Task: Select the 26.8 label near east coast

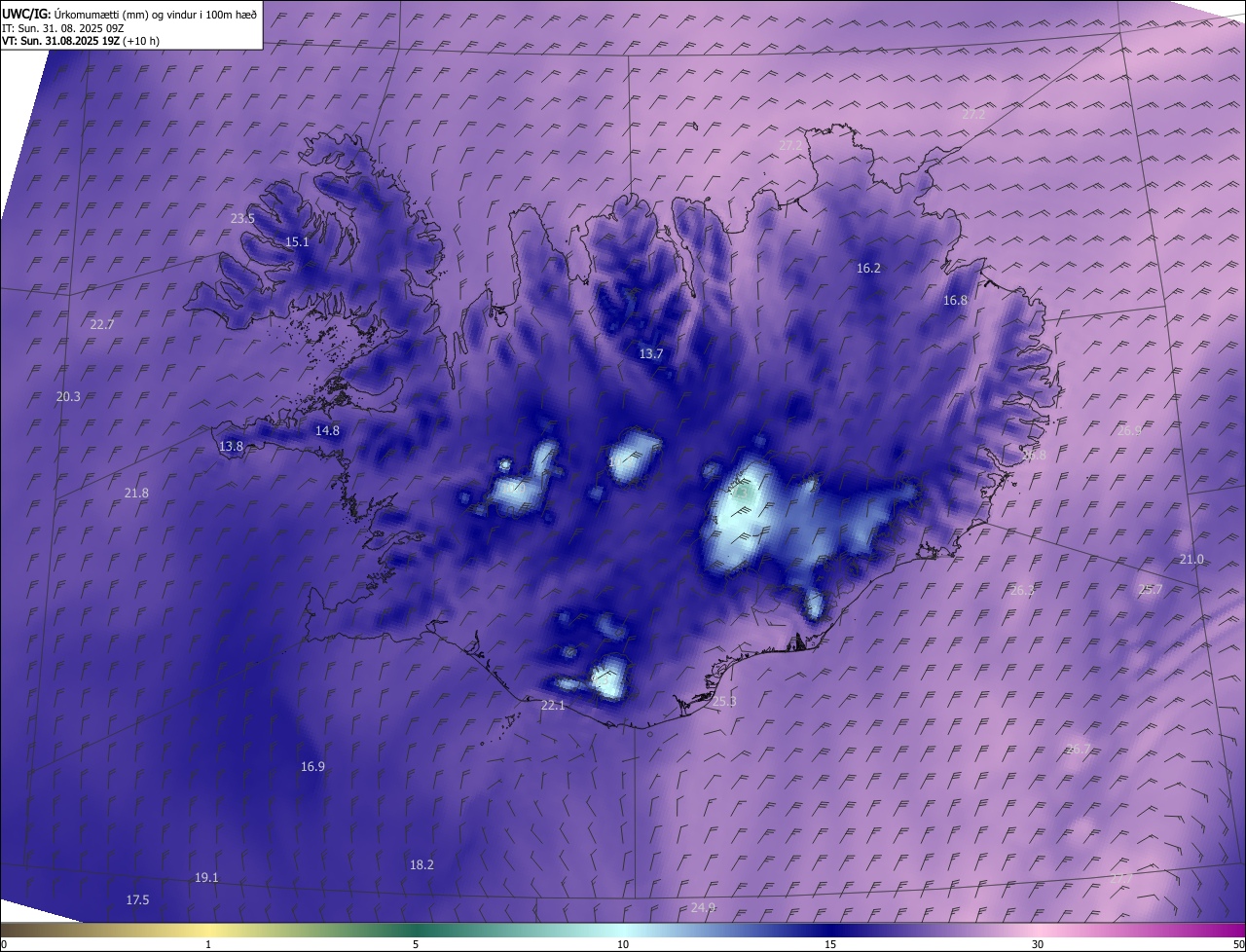Action: [1034, 456]
